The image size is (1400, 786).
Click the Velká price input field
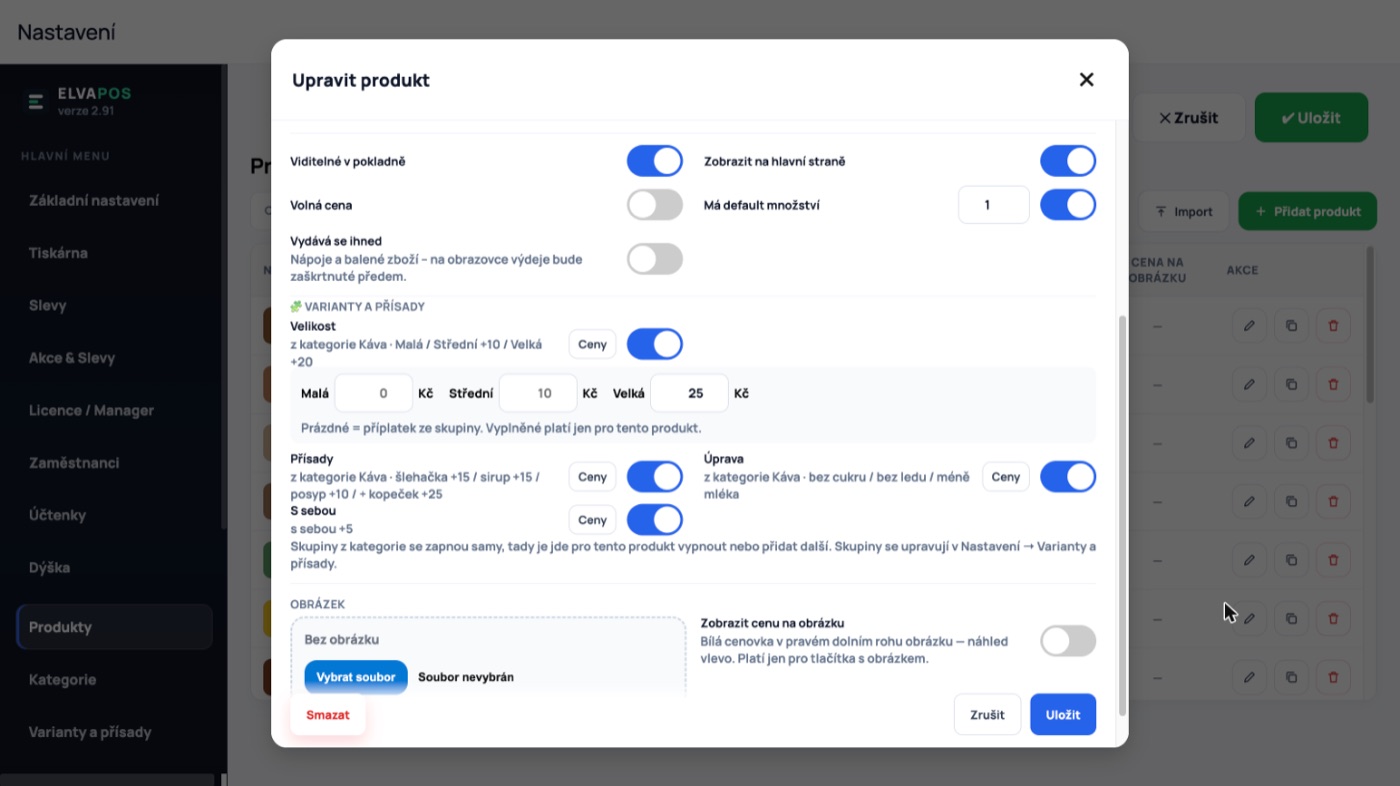pyautogui.click(x=689, y=394)
